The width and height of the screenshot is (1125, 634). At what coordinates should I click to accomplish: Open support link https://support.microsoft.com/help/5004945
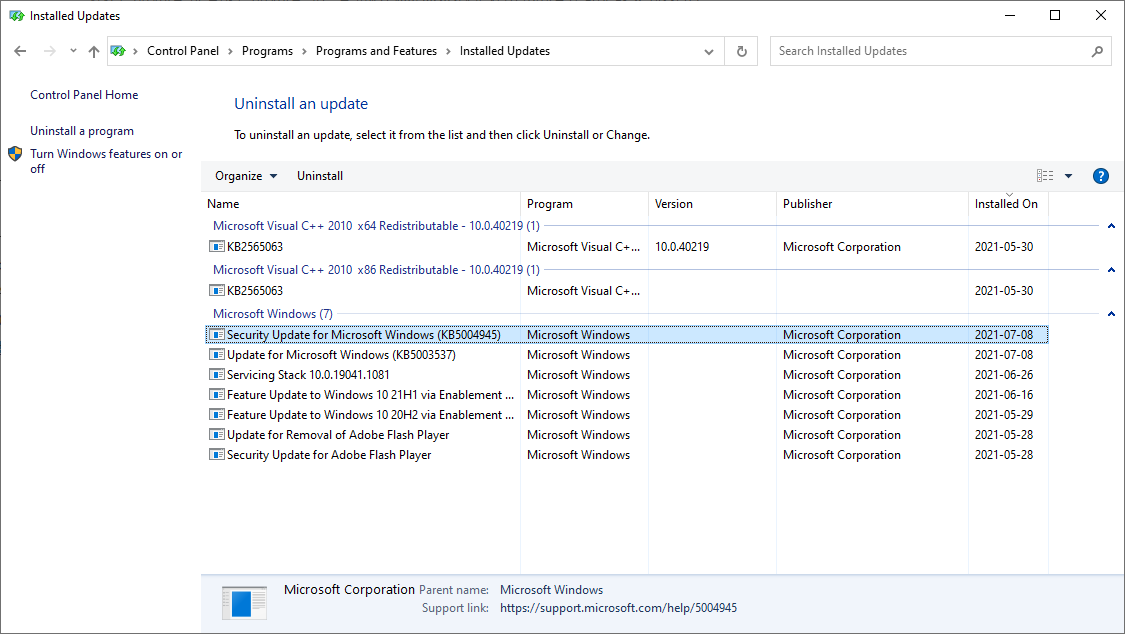pos(618,608)
